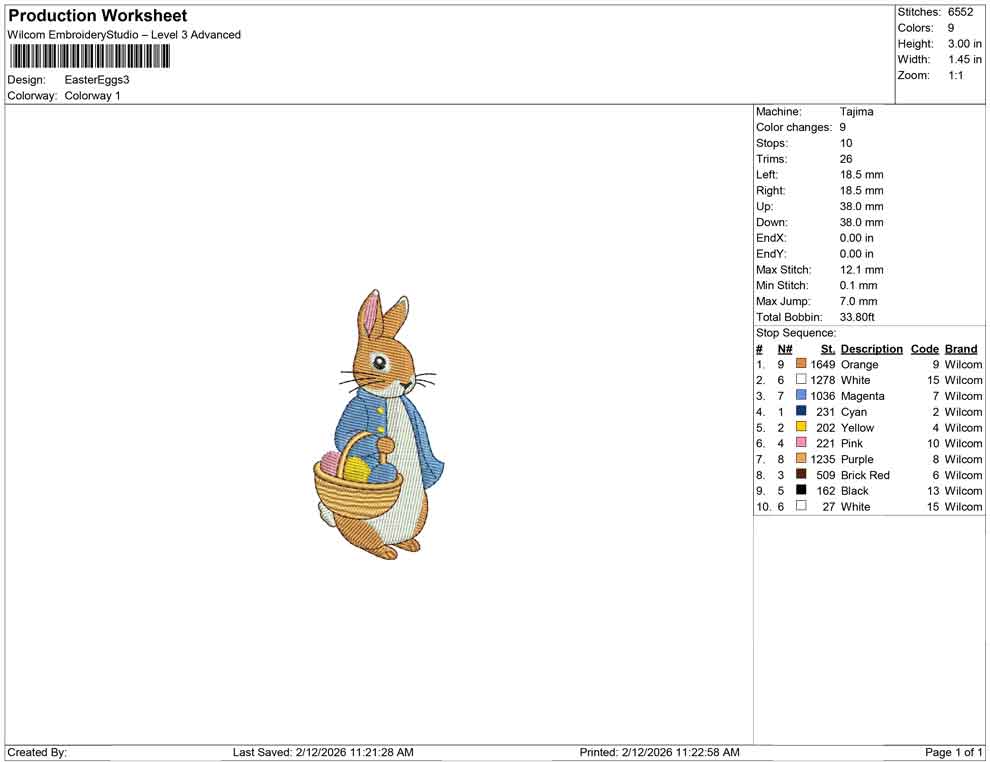
Task: Click Wilcom EmbroideryStudio Level 3 Advanced text
Action: 124,35
